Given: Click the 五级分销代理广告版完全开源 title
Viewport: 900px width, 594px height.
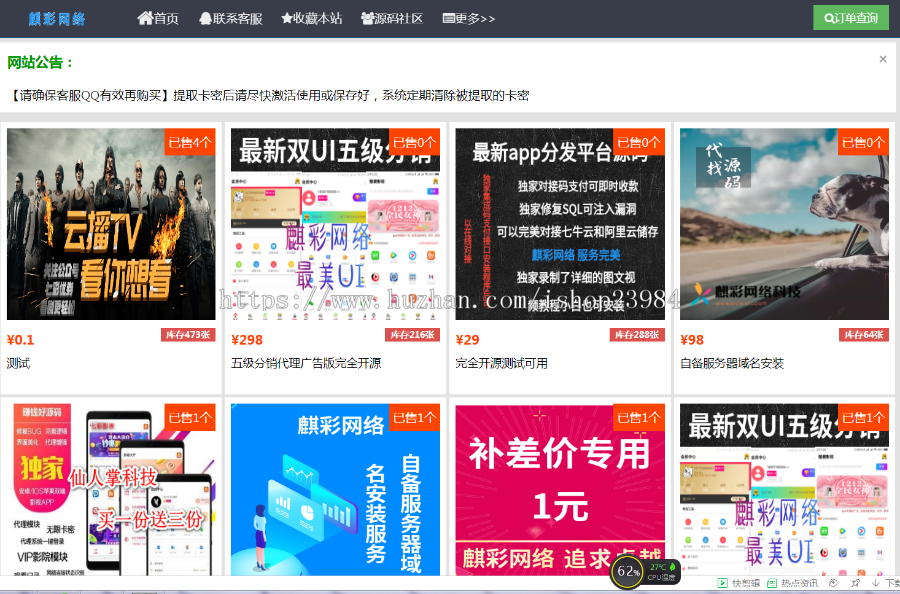Looking at the screenshot, I should coord(306,363).
